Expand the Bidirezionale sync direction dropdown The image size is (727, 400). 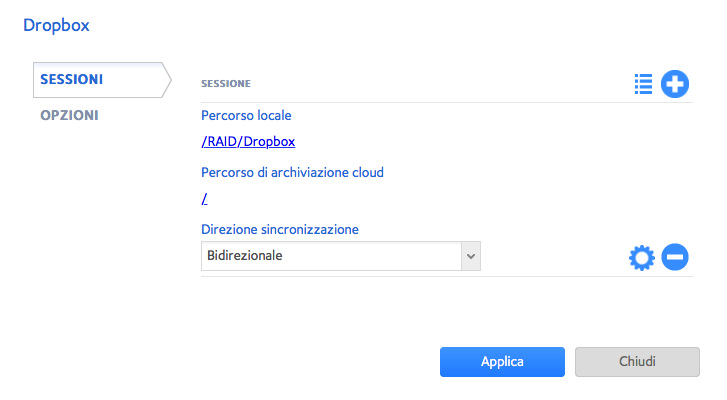coord(340,256)
